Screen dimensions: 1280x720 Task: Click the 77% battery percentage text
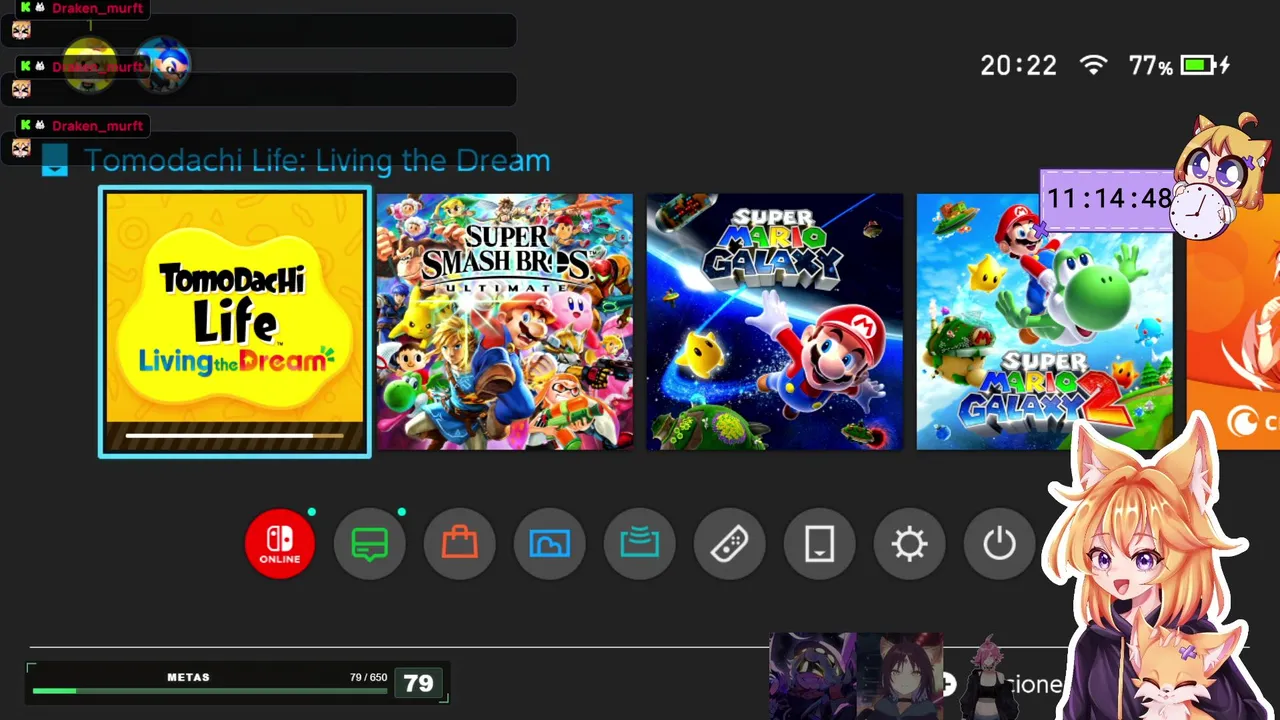[1151, 66]
